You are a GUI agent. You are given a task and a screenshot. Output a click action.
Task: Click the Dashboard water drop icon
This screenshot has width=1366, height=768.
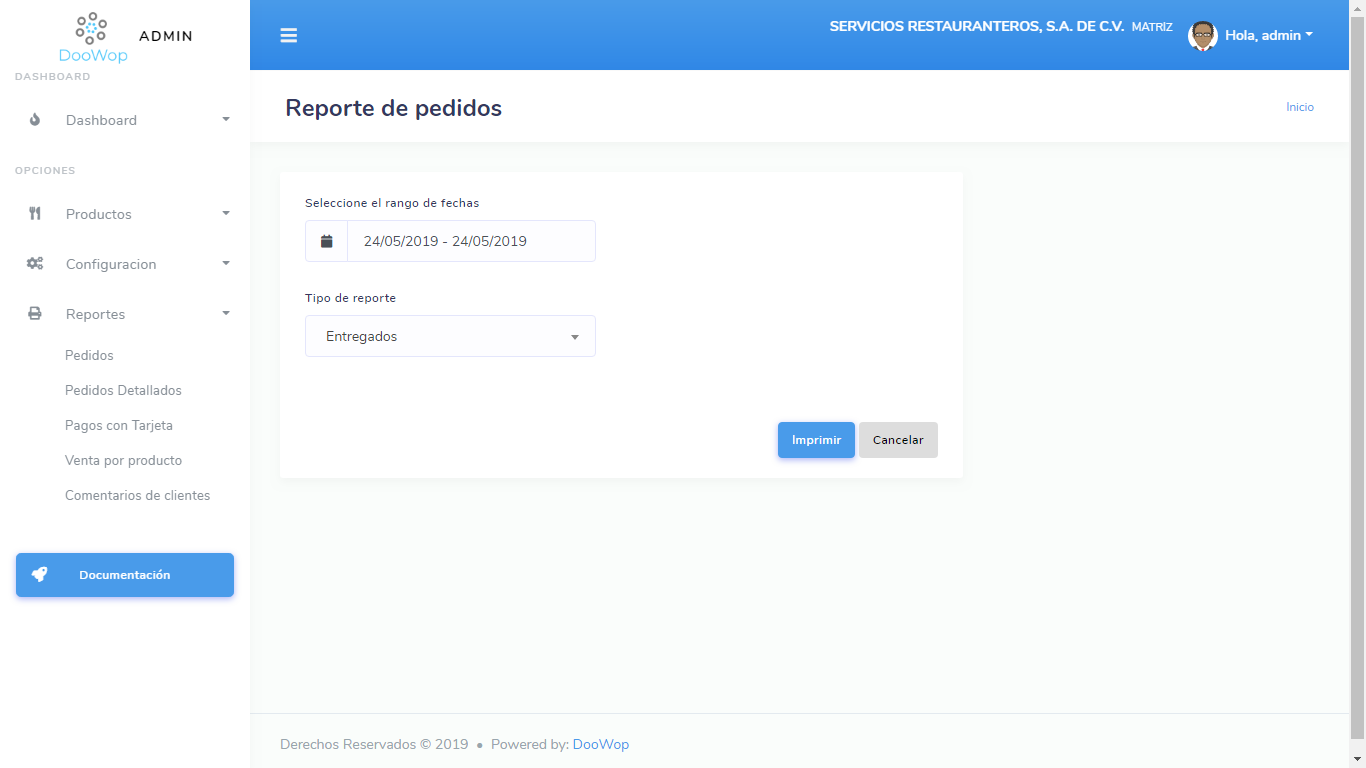(x=35, y=119)
